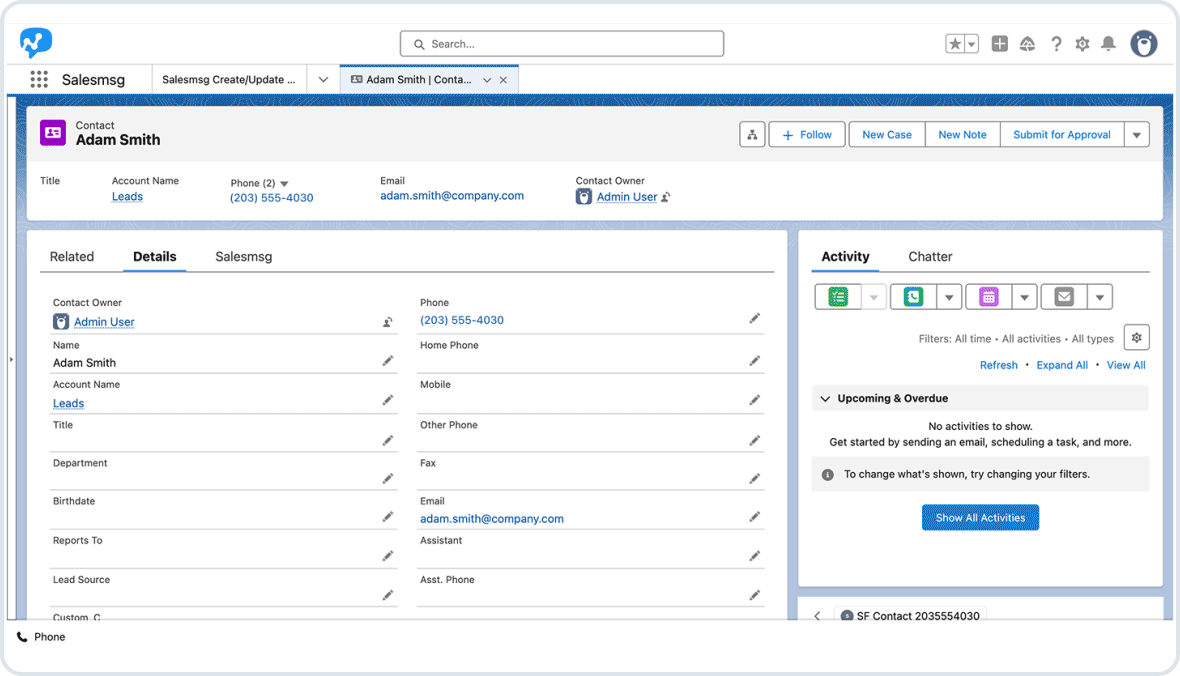Edit the Birthdate pencil icon
Image resolution: width=1180 pixels, height=676 pixels.
pyautogui.click(x=388, y=516)
